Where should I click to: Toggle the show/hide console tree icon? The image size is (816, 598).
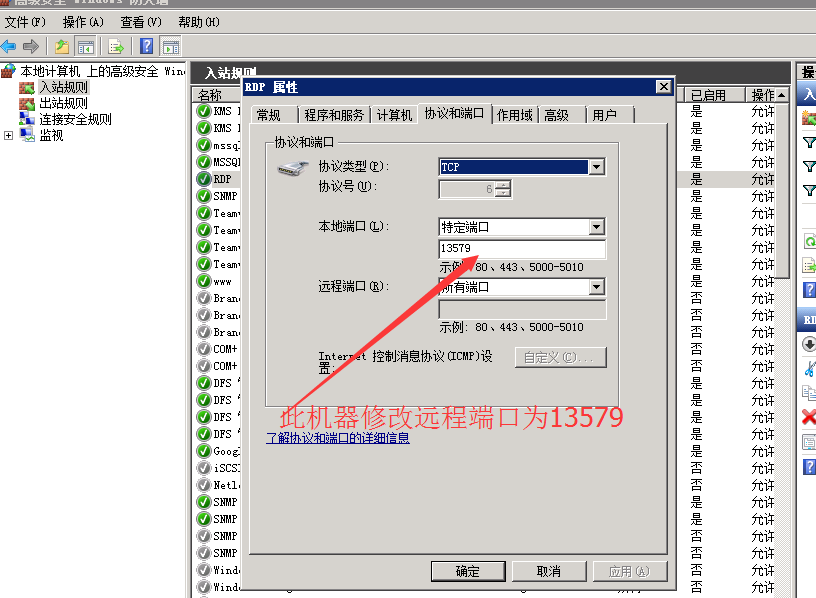point(86,46)
